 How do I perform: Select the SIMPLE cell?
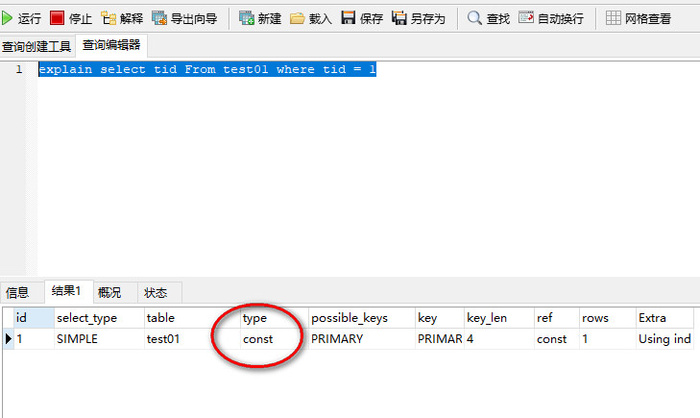click(100, 339)
